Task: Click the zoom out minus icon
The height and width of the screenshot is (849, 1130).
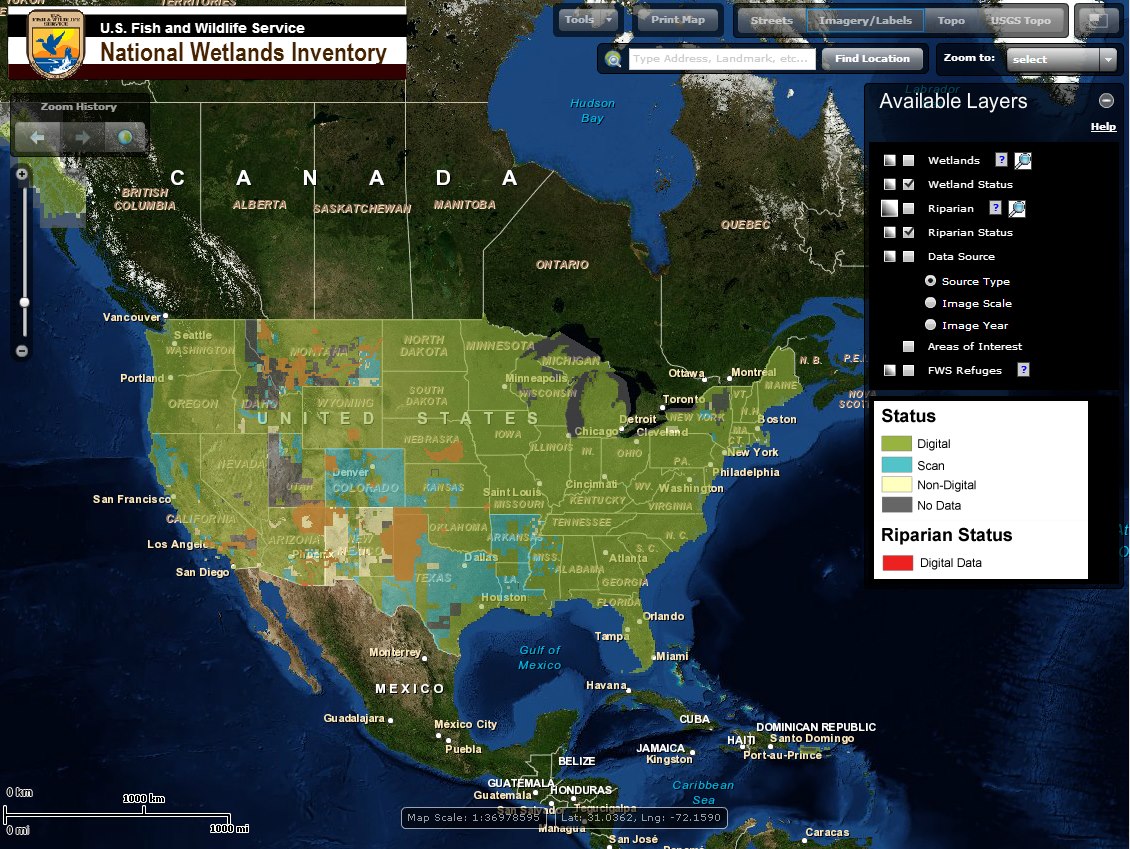Action: click(22, 351)
